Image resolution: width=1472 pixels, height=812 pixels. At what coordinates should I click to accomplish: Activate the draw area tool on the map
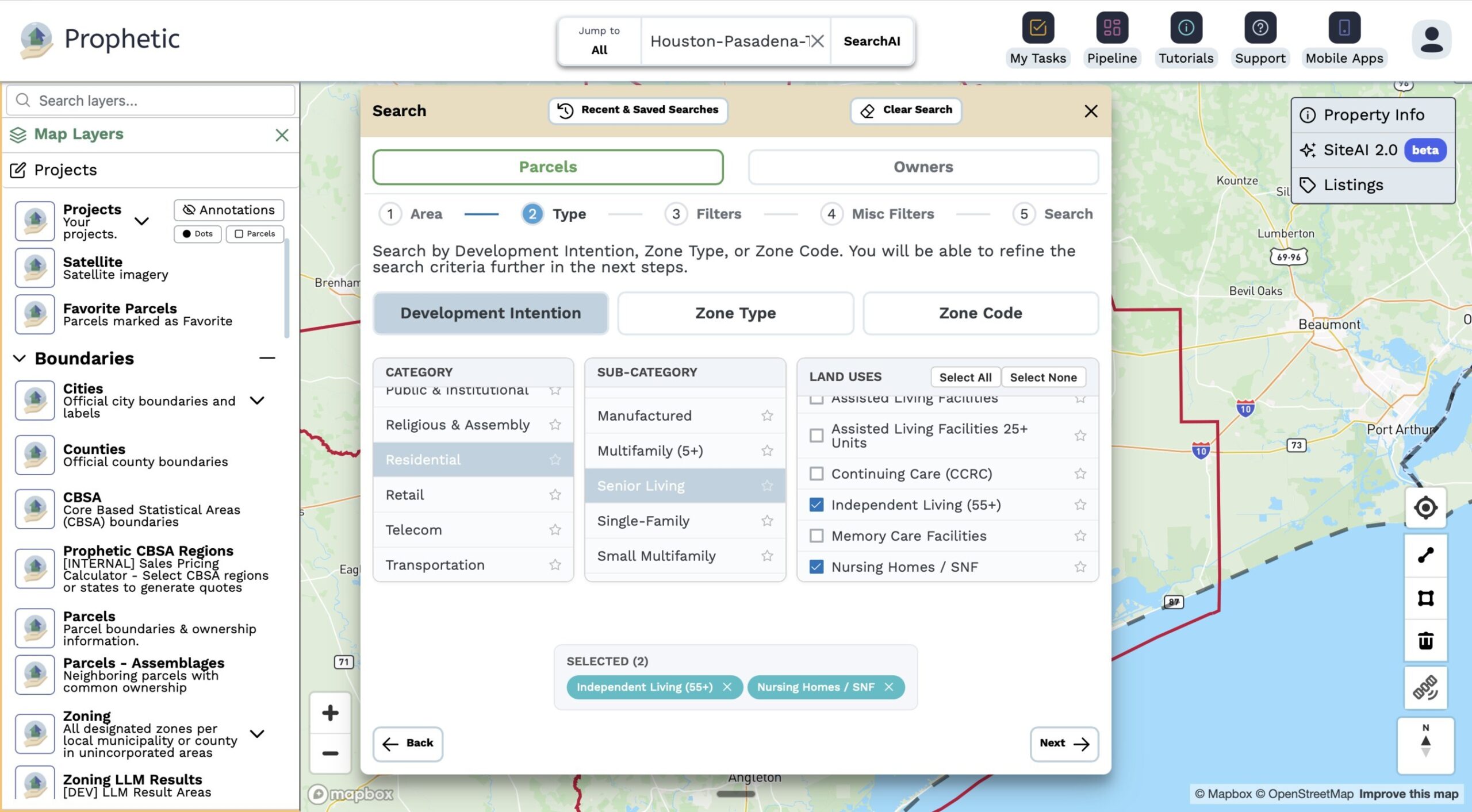[x=1425, y=598]
